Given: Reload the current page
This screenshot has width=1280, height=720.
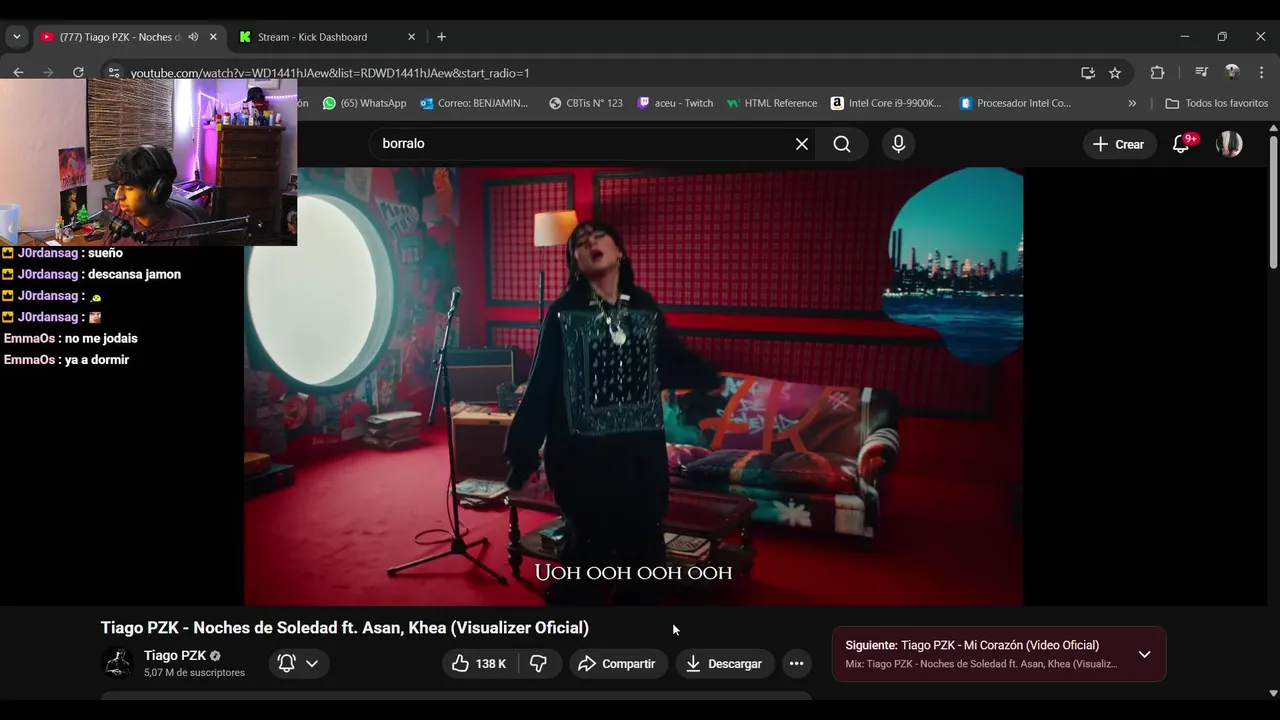Looking at the screenshot, I should [x=78, y=72].
